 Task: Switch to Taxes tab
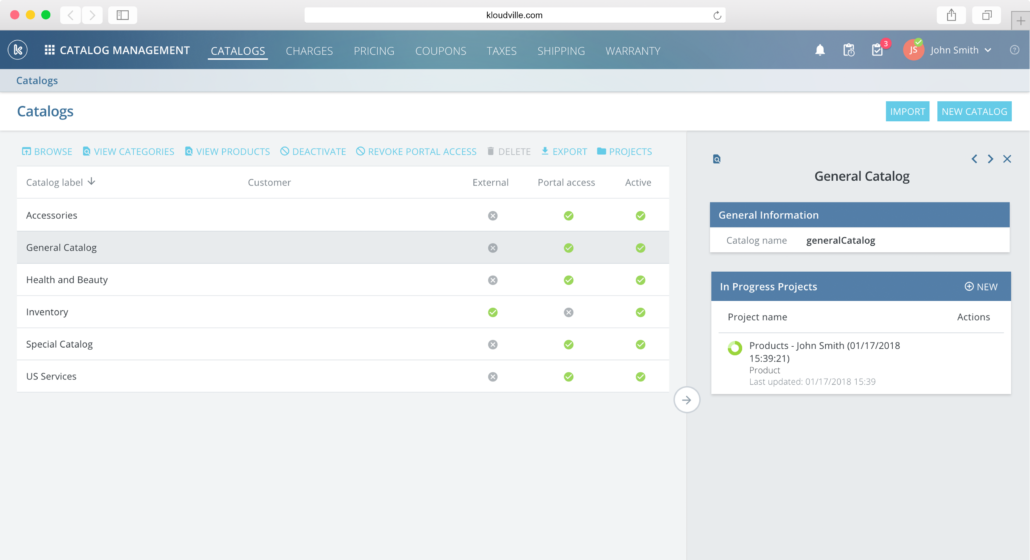click(501, 51)
